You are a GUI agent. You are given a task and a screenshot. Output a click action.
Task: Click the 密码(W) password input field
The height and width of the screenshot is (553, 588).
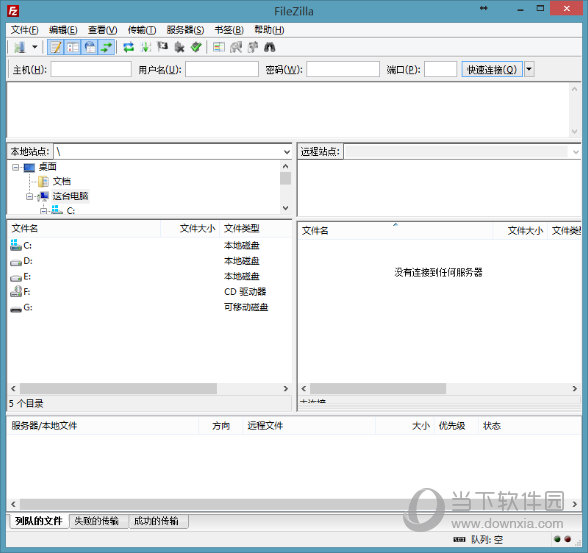(343, 69)
